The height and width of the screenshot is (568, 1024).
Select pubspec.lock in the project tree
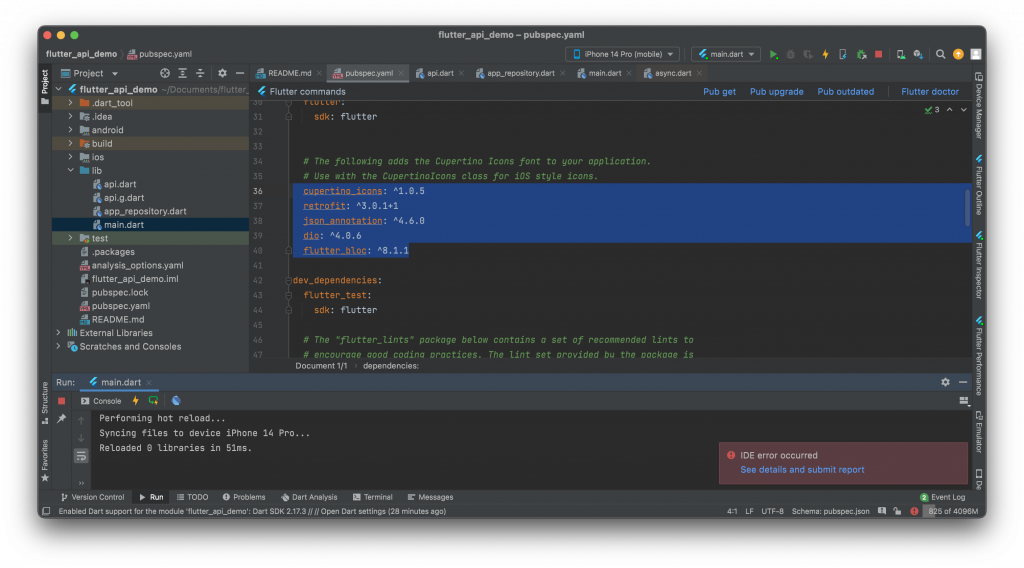pos(120,292)
